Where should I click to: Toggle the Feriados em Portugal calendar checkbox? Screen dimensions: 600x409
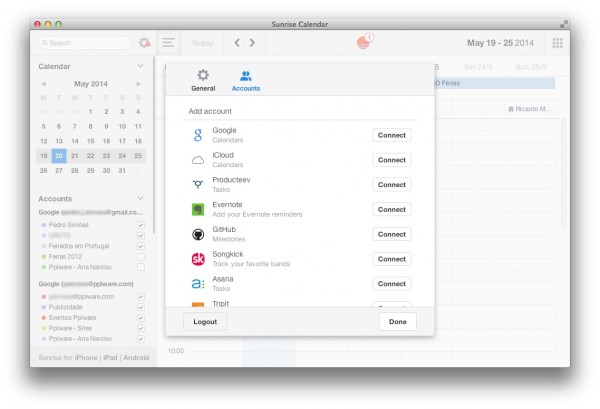[x=141, y=246]
